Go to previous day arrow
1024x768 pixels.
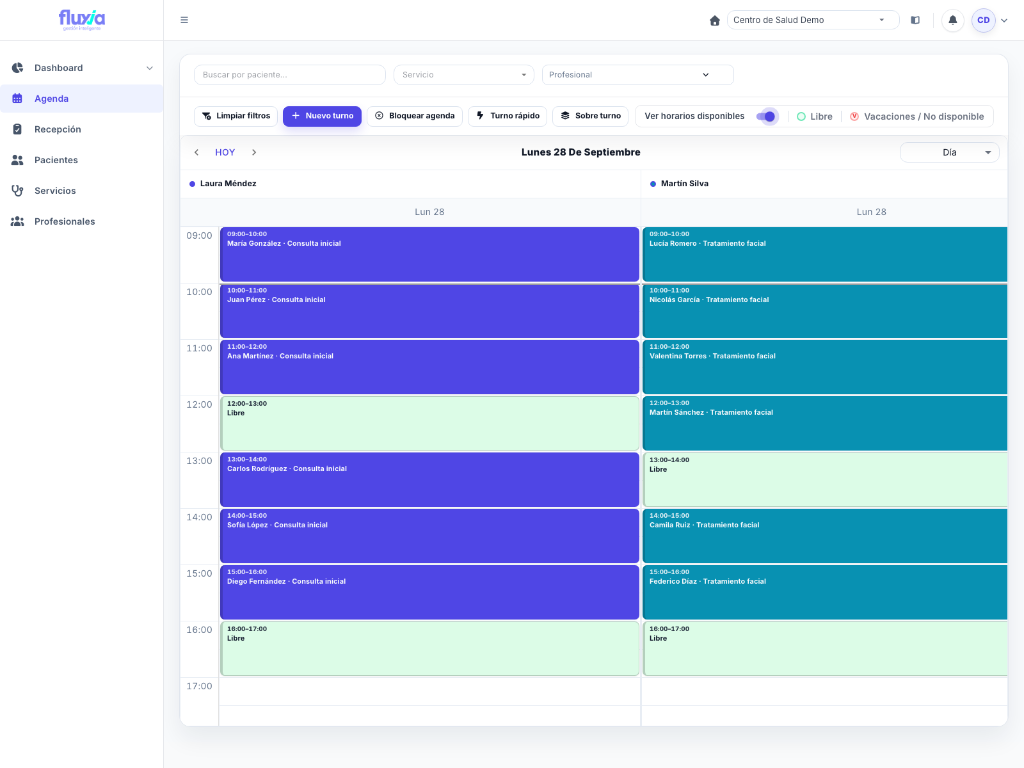point(197,152)
